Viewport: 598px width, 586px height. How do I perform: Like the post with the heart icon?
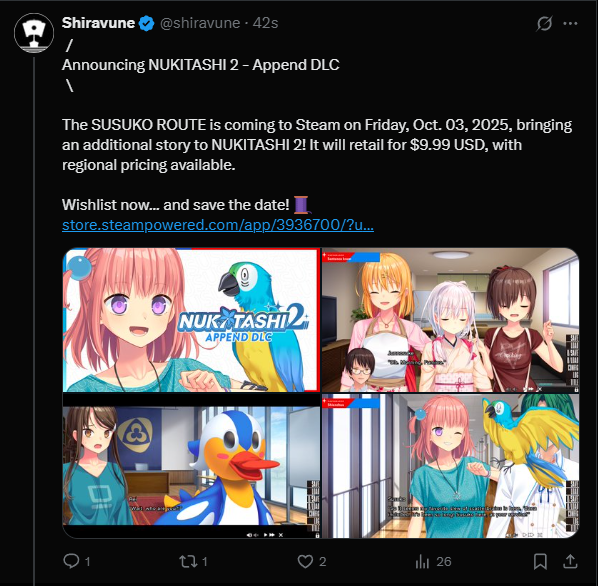(x=305, y=561)
